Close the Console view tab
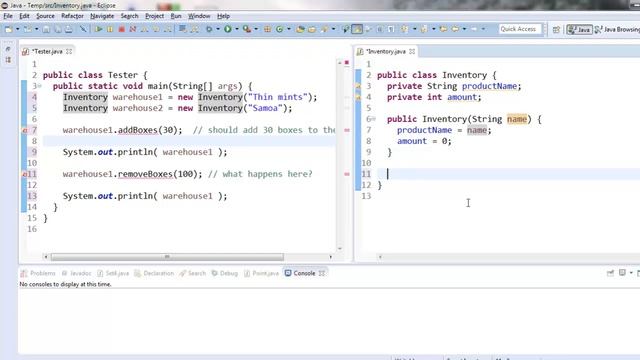Screen dimensions: 640x360 pyautogui.click(x=322, y=273)
